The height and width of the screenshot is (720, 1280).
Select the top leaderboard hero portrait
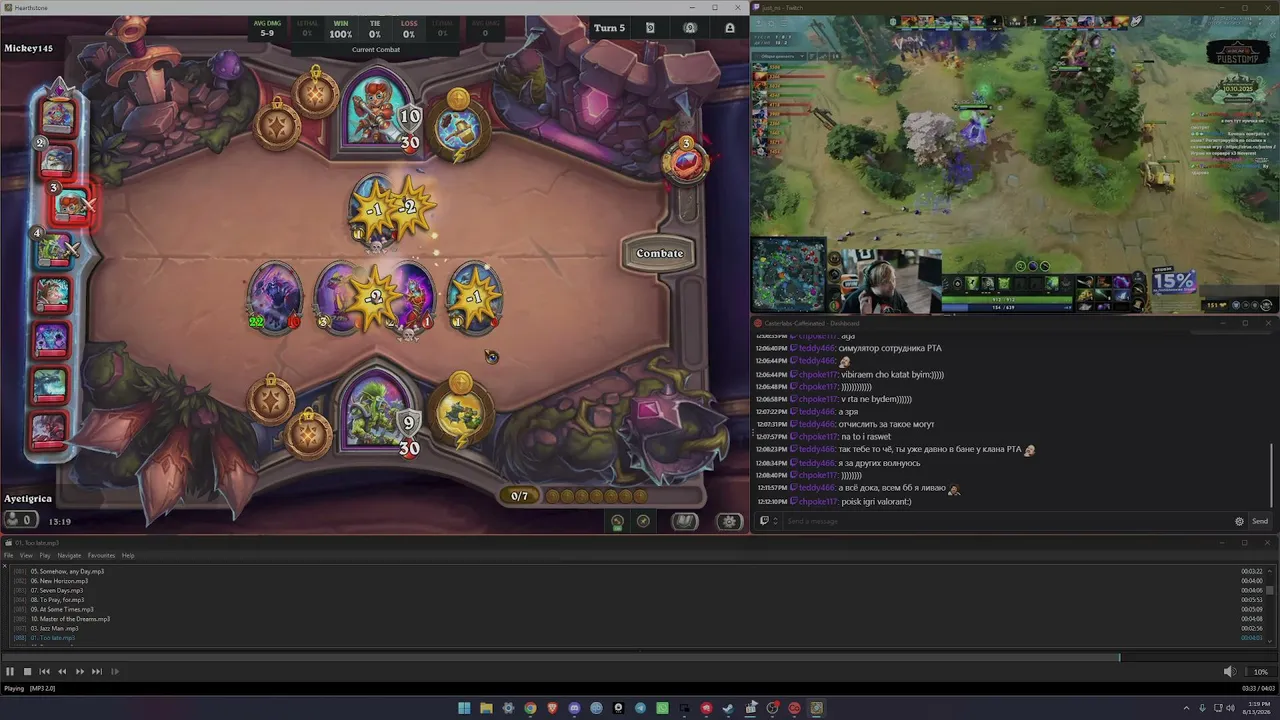57,116
